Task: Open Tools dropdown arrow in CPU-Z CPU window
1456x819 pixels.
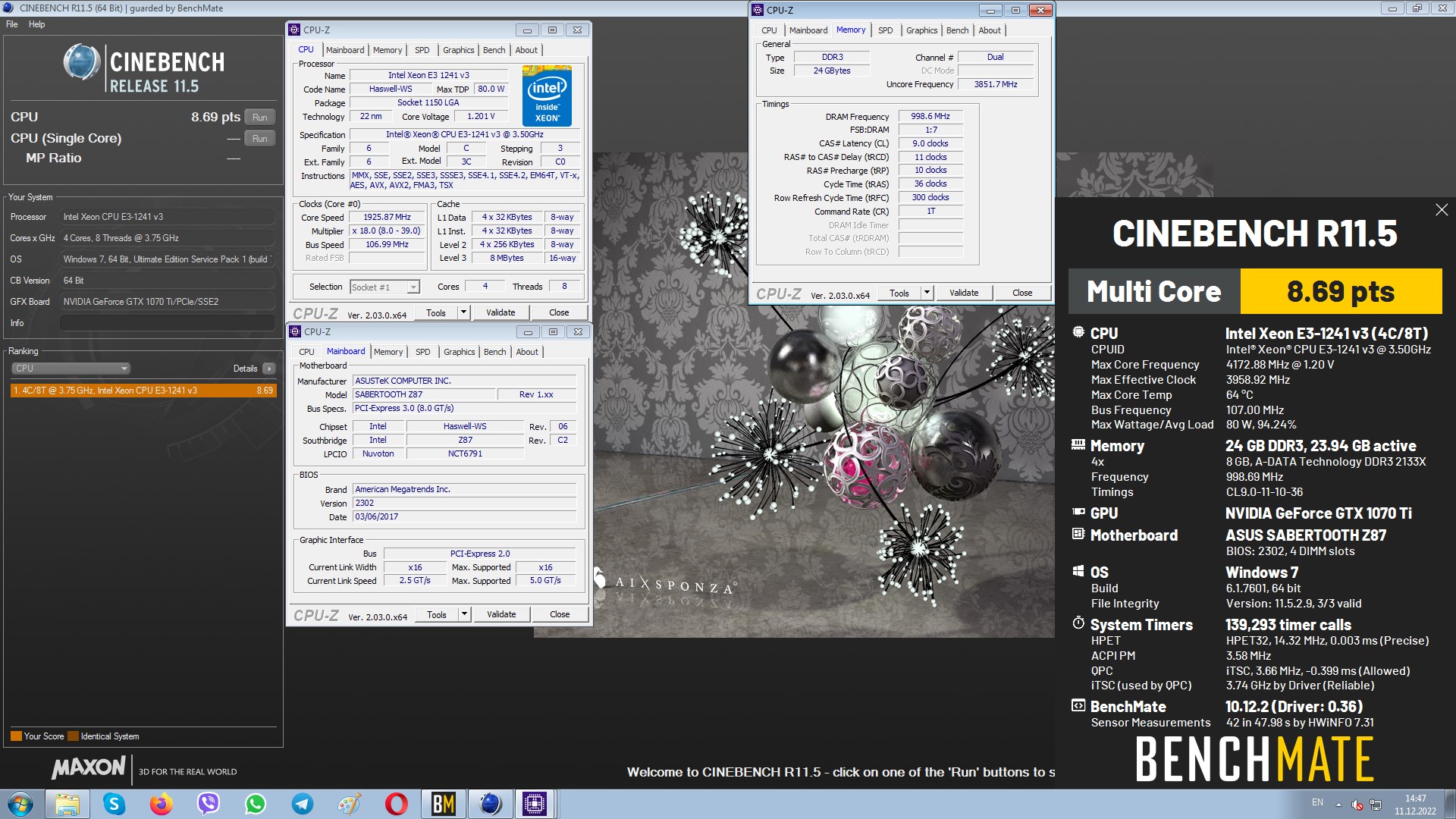Action: [464, 312]
